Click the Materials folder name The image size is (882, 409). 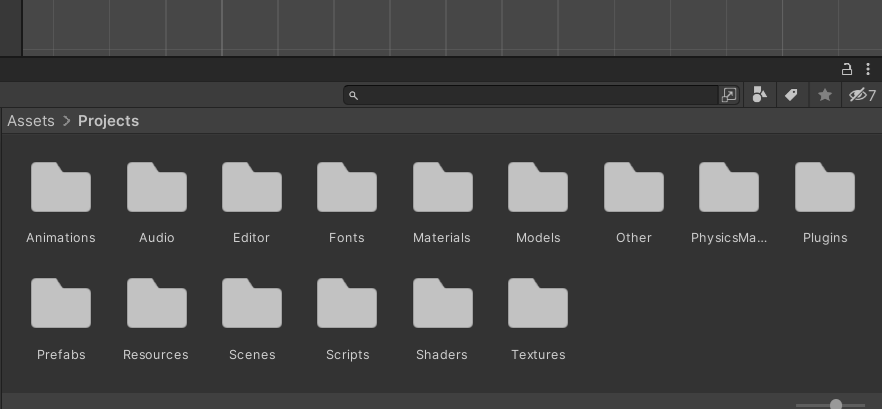442,238
